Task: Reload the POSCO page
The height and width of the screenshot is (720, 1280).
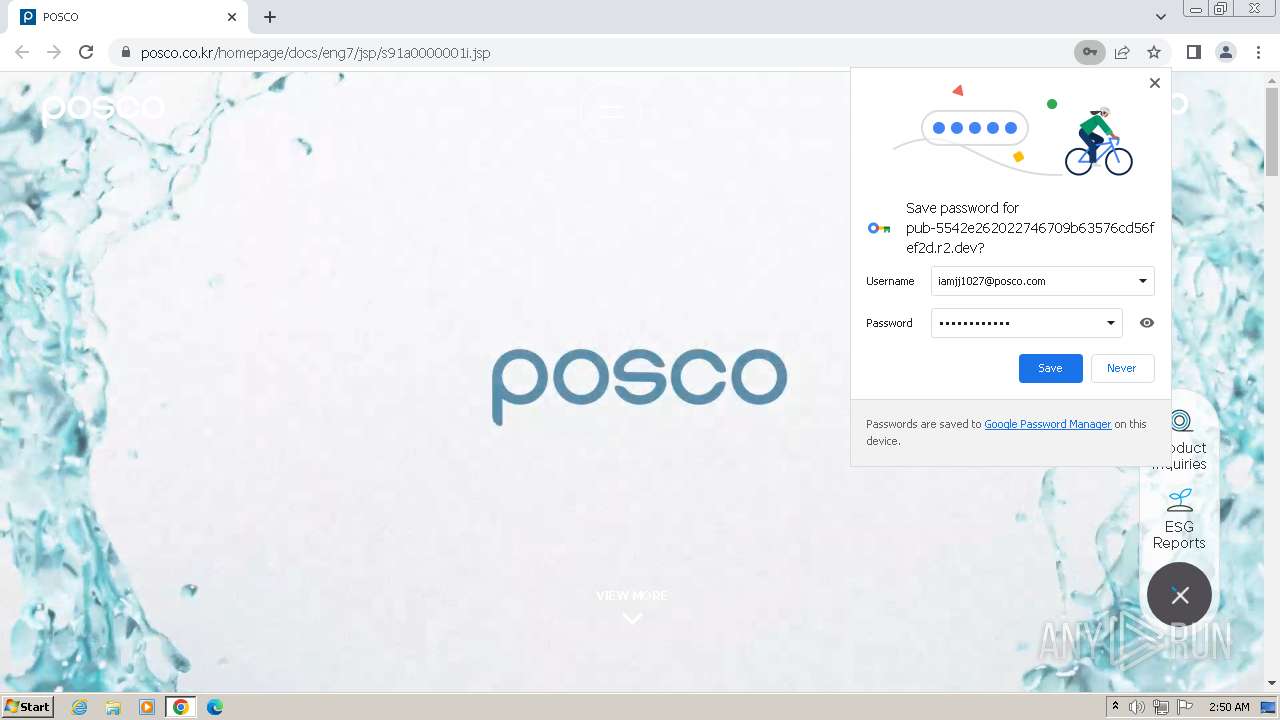Action: tap(86, 52)
